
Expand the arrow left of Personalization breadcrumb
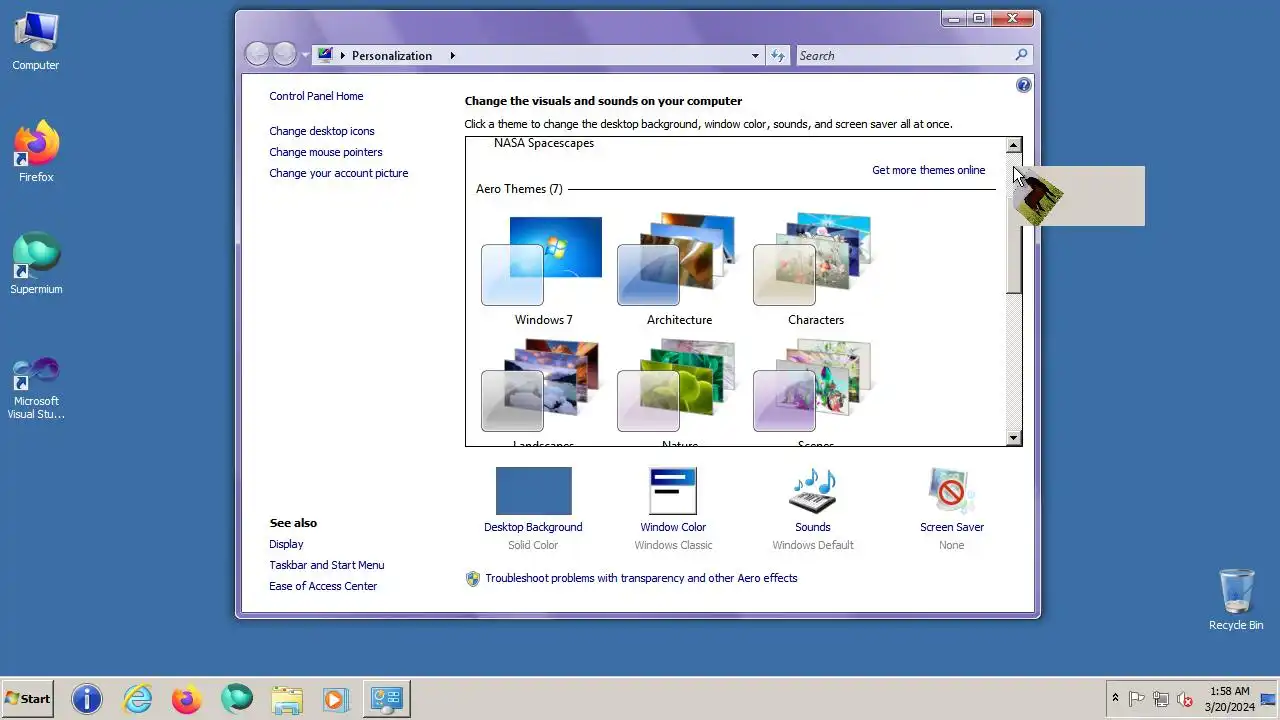tap(342, 56)
